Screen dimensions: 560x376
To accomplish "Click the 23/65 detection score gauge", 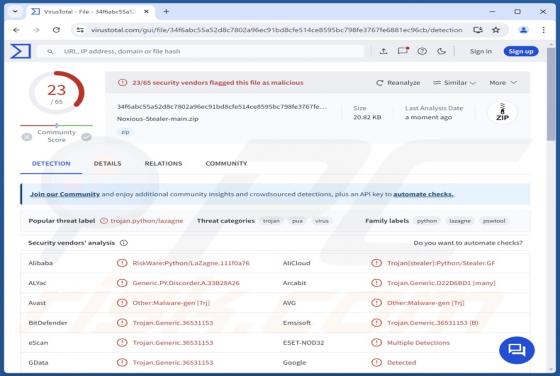I will (56, 92).
